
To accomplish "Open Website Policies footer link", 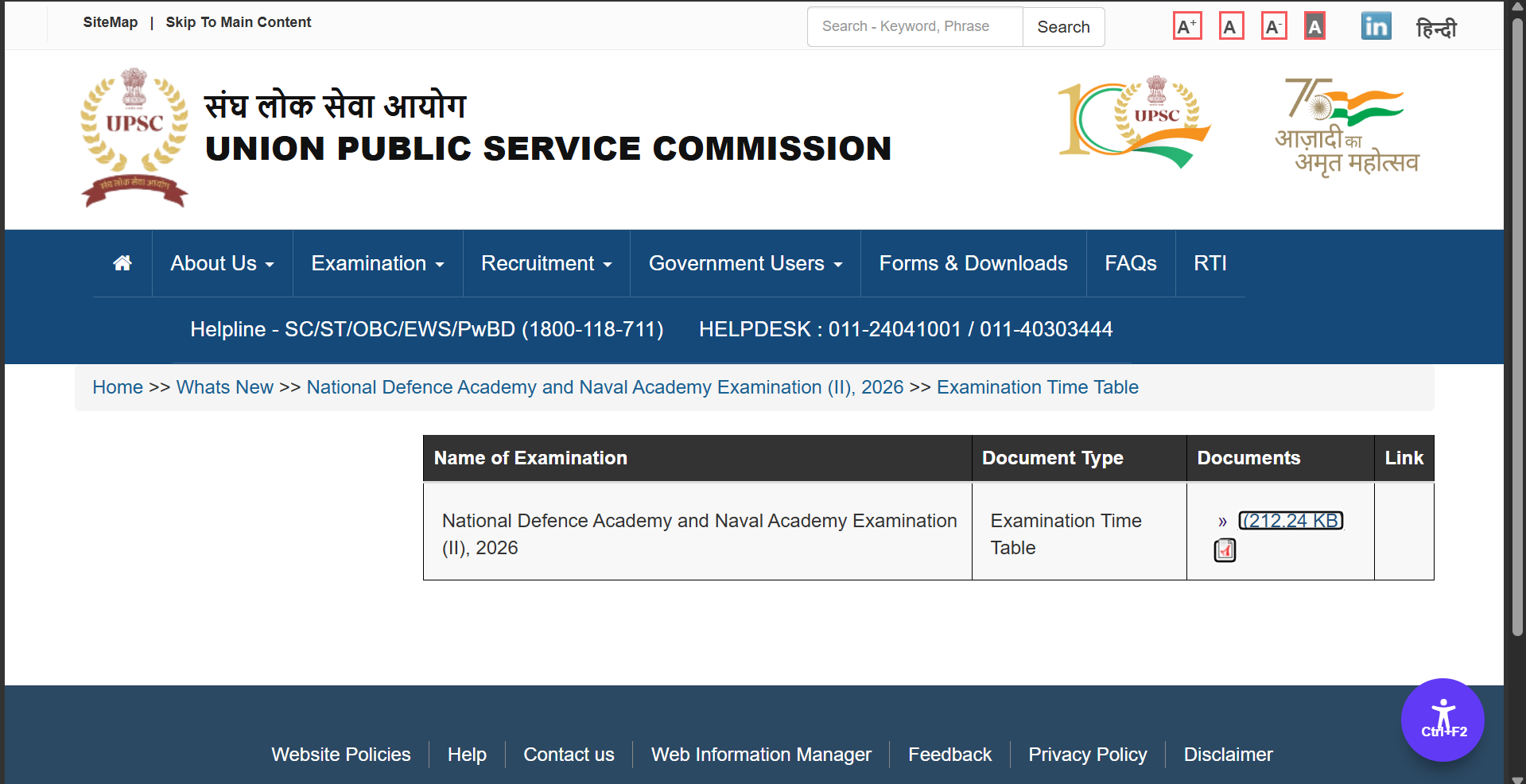I will pyautogui.click(x=341, y=755).
